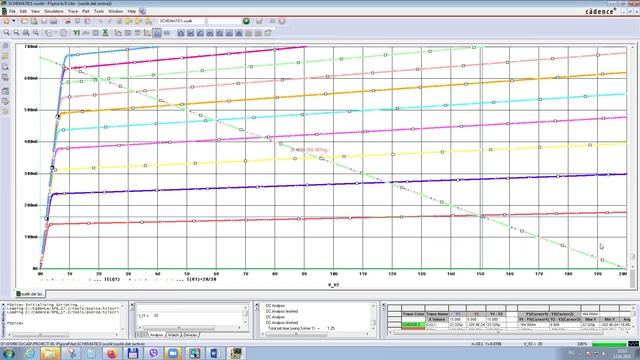Click the simulation output log horizontal scrollbar

click(317, 334)
